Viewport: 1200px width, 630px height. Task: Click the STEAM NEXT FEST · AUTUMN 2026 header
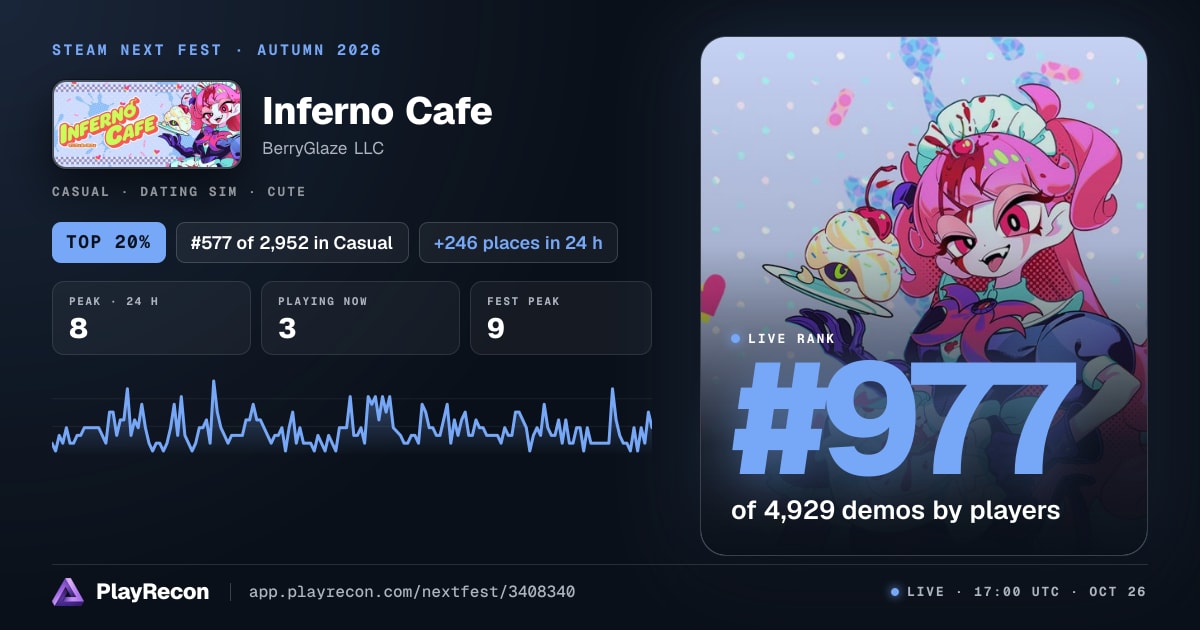click(x=217, y=50)
